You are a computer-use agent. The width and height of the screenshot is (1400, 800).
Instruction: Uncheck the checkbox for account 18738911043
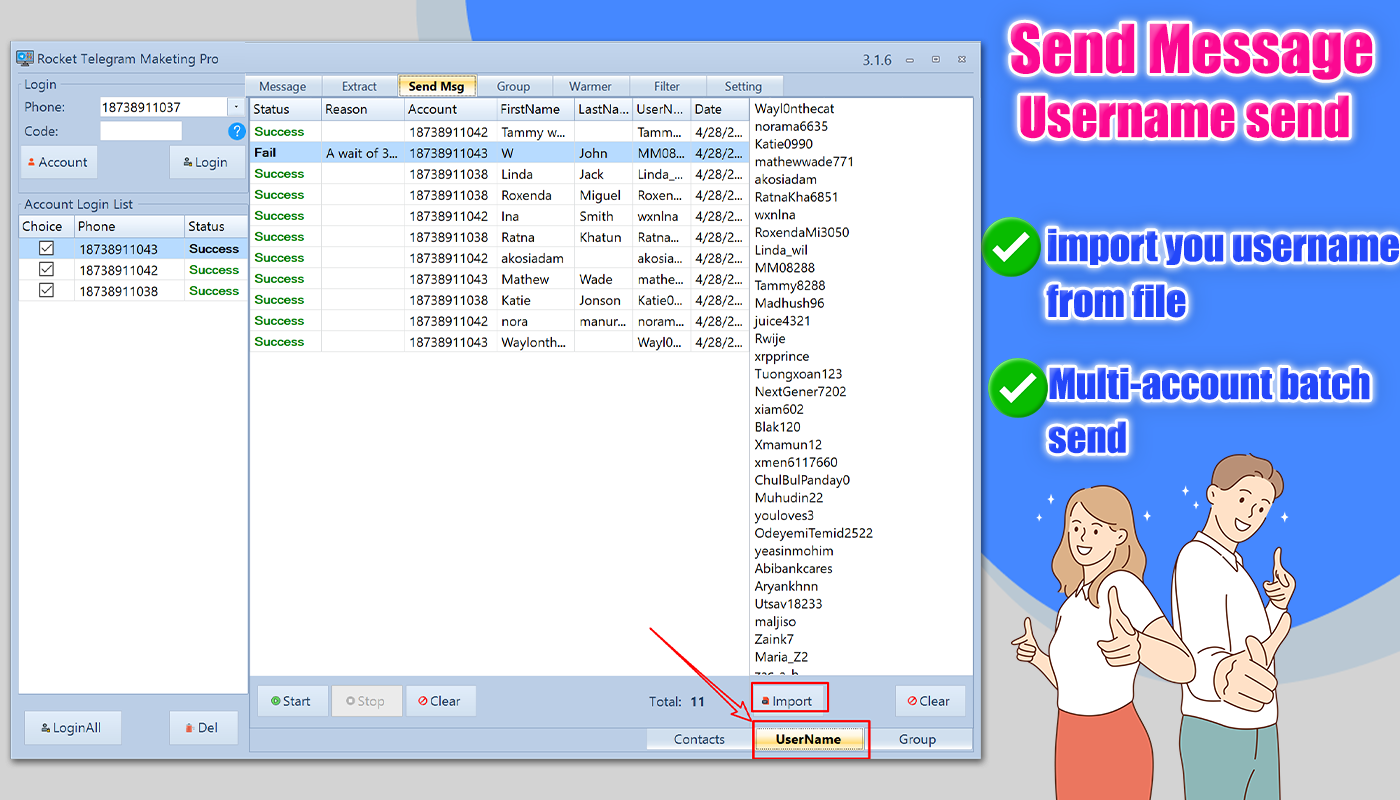[x=44, y=247]
